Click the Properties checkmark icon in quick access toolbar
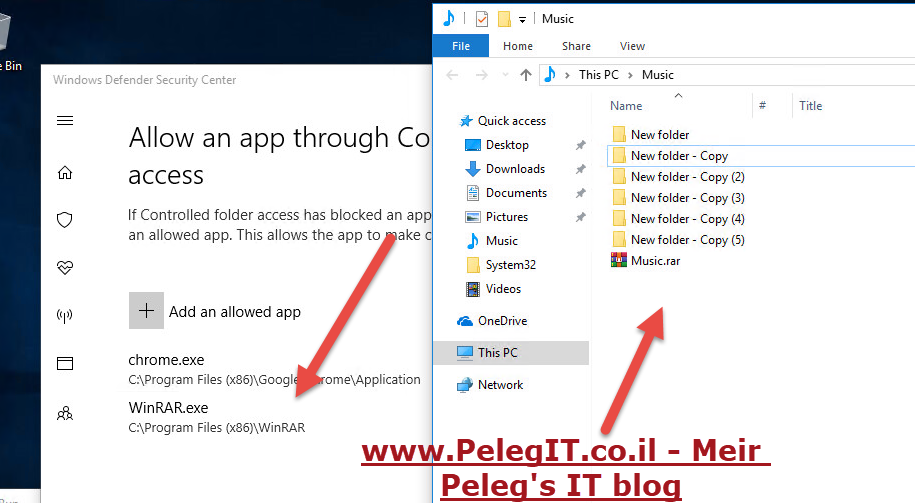 pyautogui.click(x=482, y=19)
